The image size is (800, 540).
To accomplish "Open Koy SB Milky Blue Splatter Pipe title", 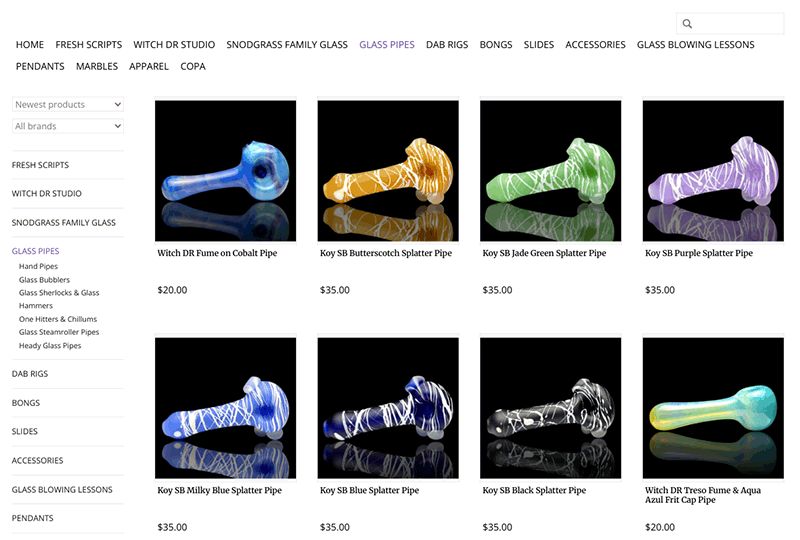I will click(x=219, y=490).
